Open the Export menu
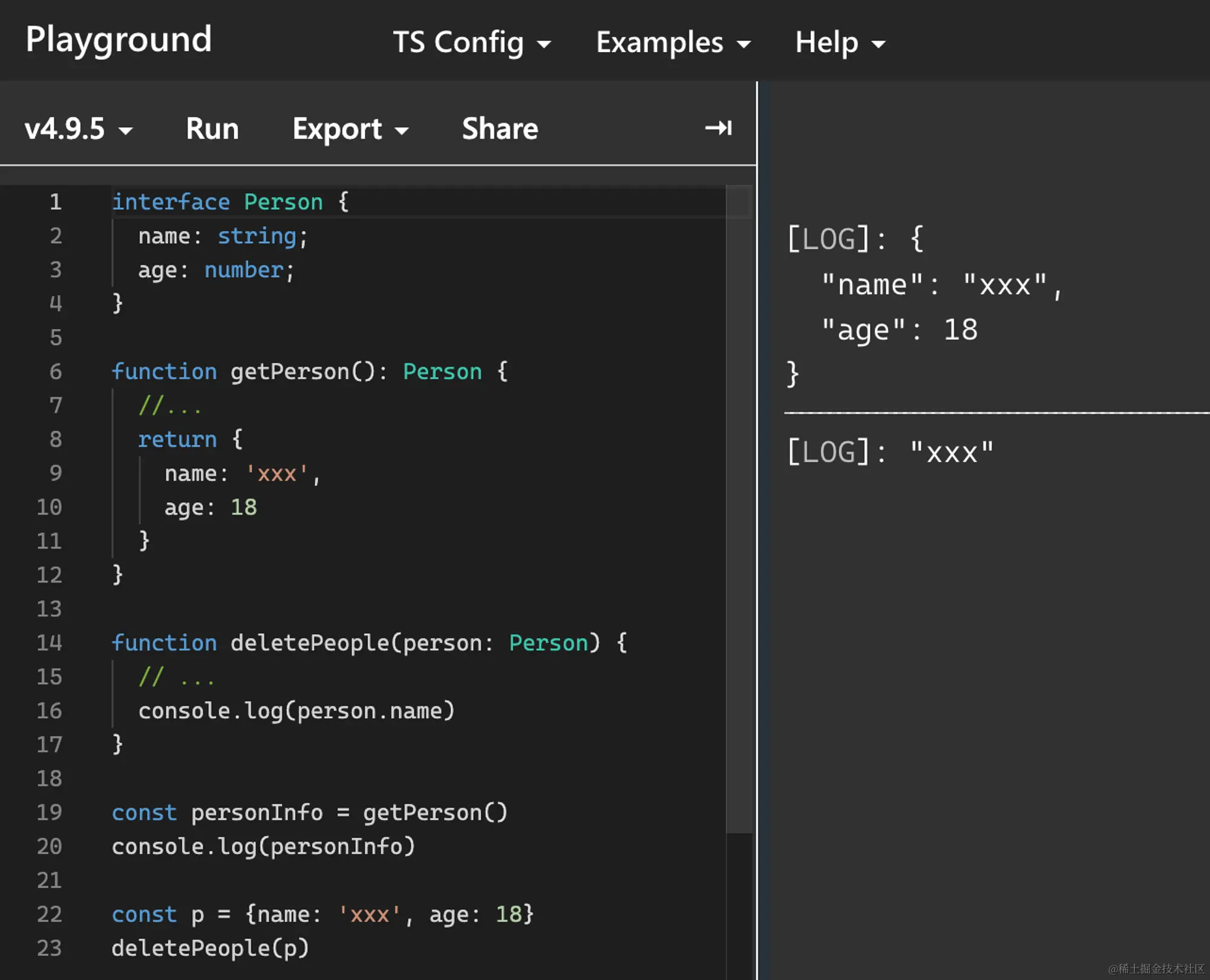The width and height of the screenshot is (1210, 980). pos(350,129)
